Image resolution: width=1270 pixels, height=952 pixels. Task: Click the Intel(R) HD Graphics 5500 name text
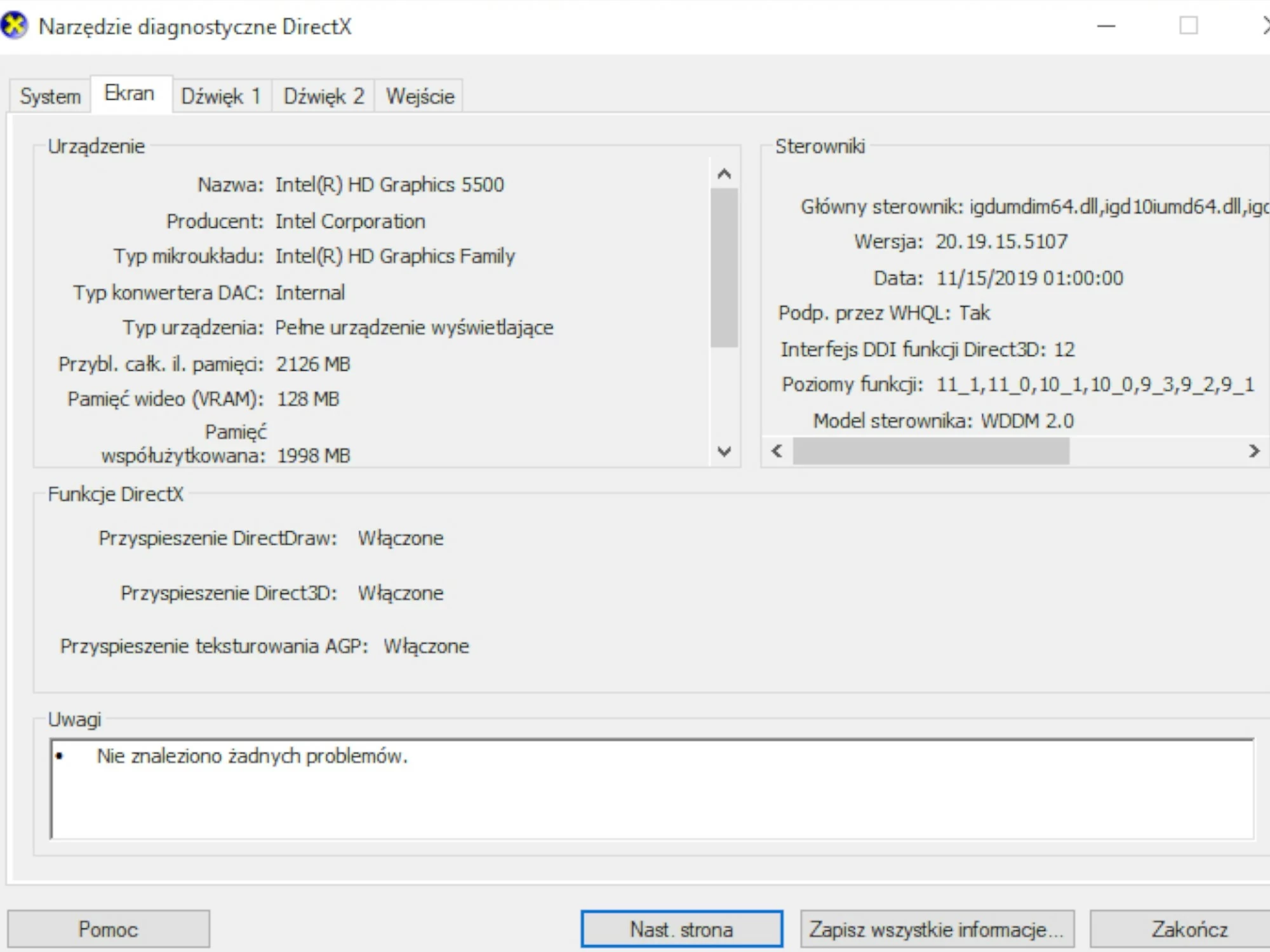click(x=389, y=185)
